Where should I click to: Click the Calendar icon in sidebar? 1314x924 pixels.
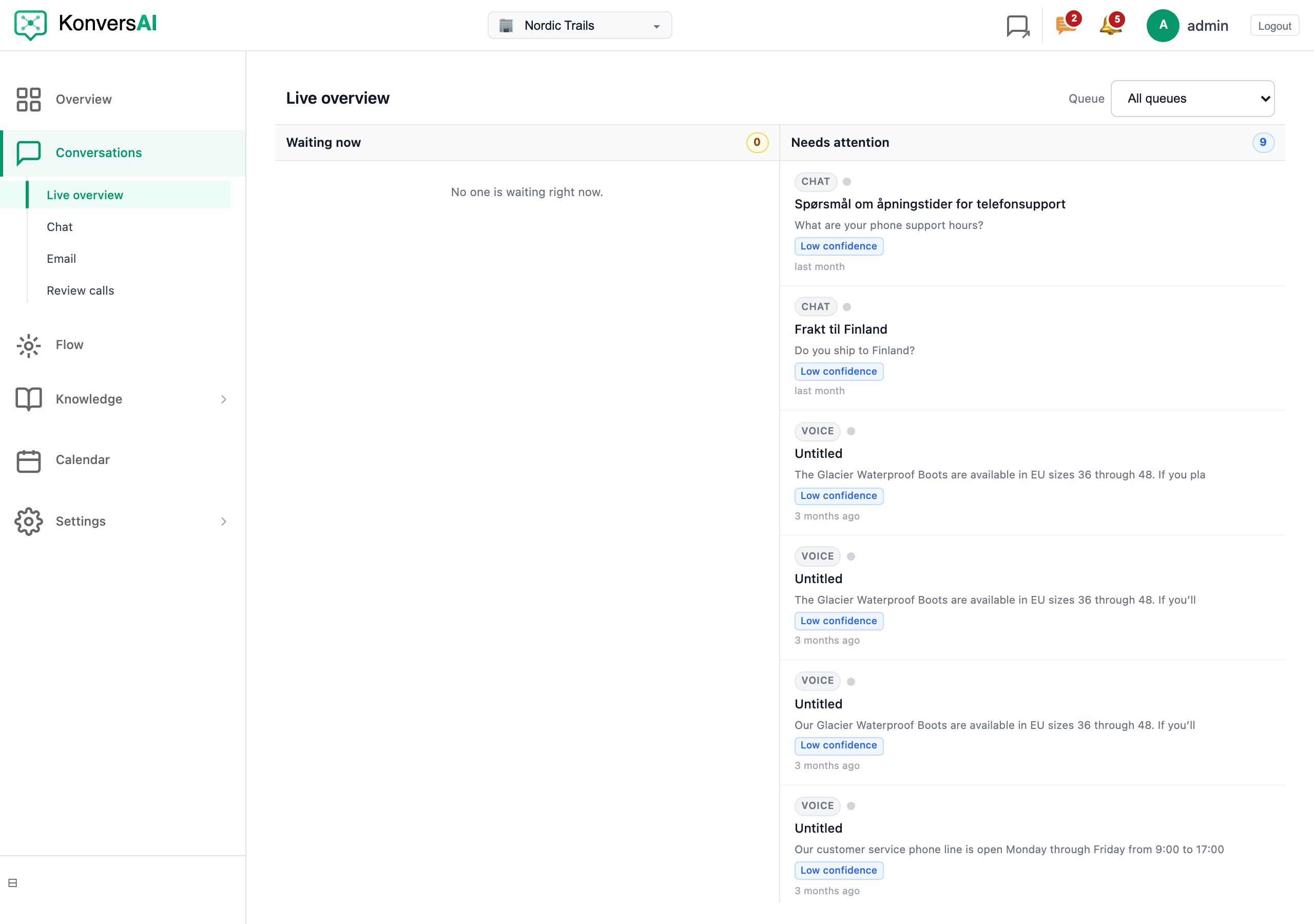[29, 460]
